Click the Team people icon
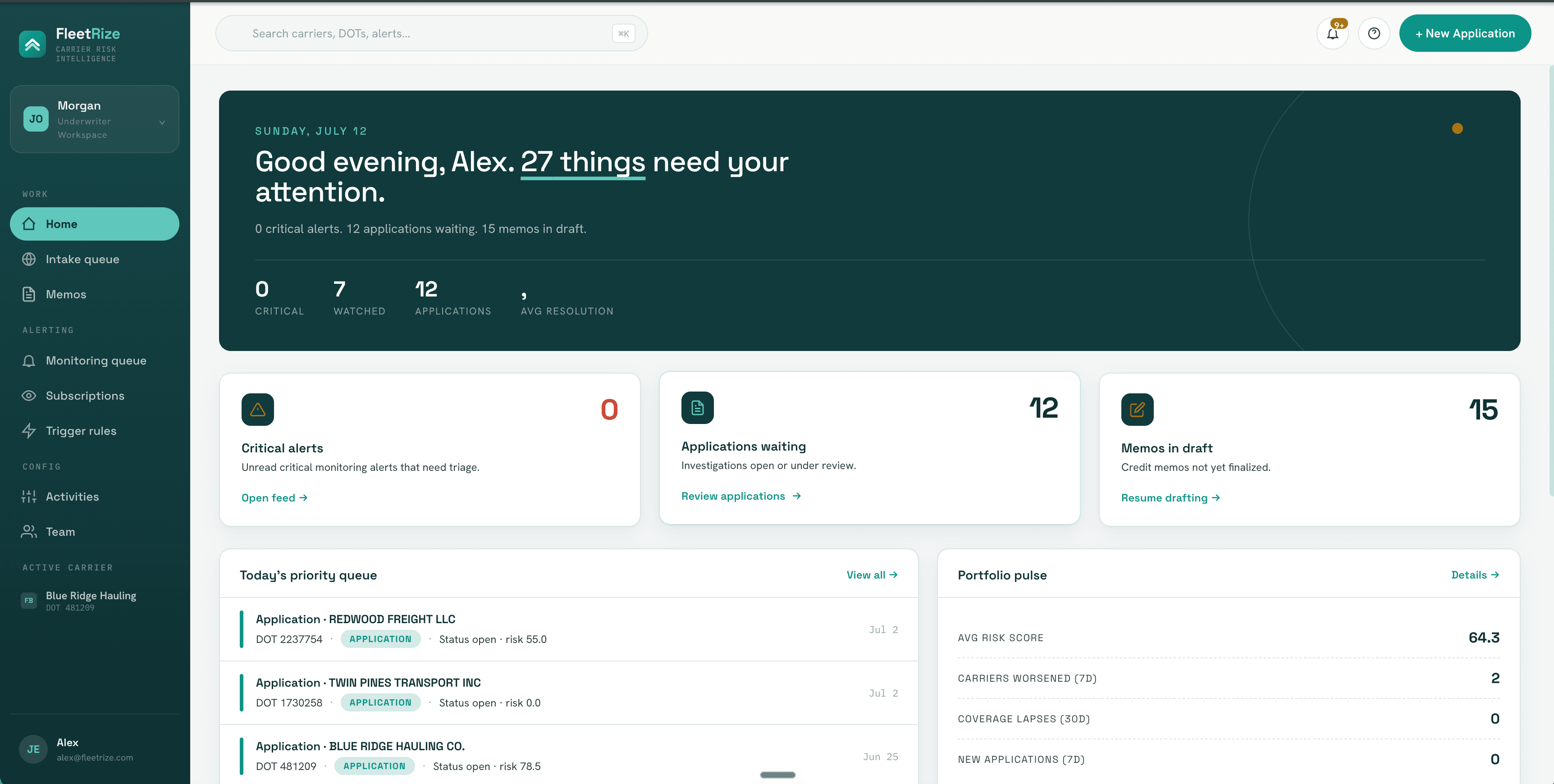Screen dimensions: 1554x784 pyautogui.click(x=29, y=531)
